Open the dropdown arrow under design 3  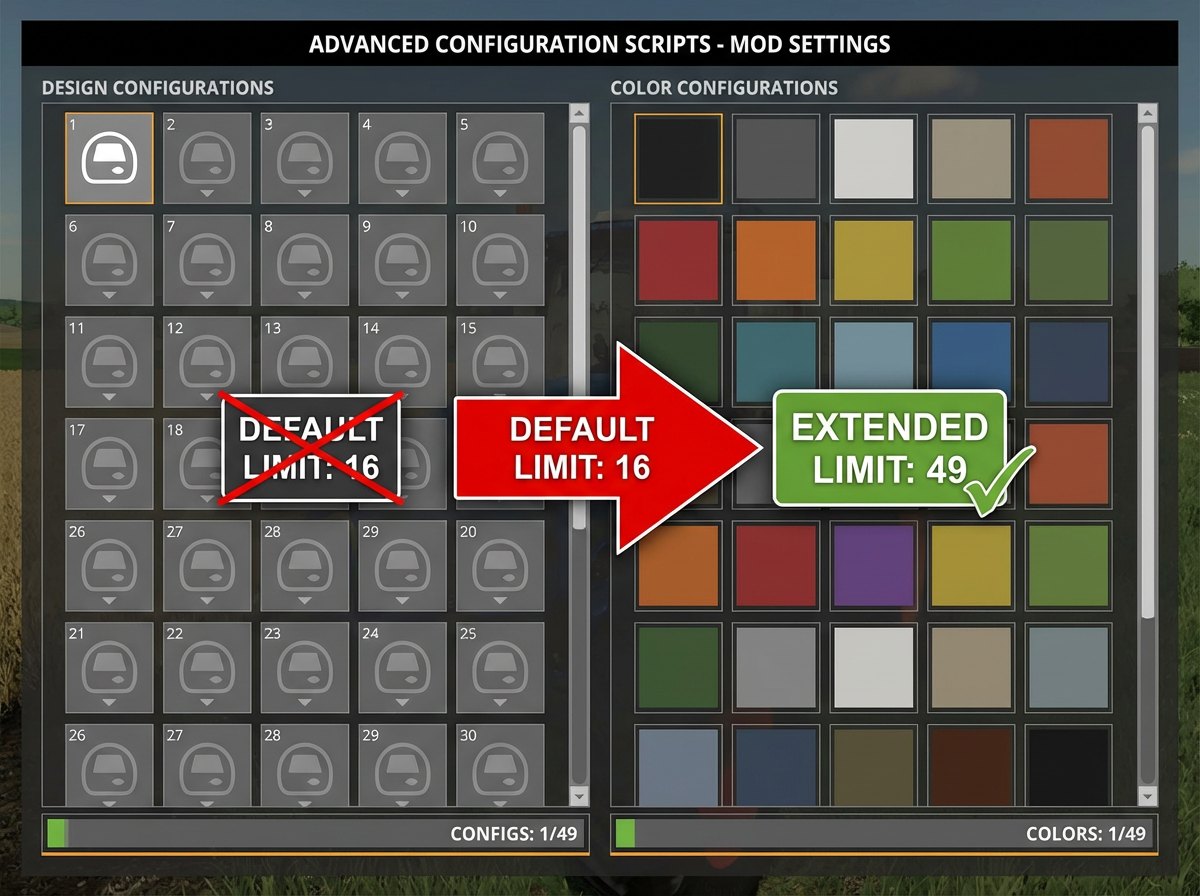pos(305,192)
